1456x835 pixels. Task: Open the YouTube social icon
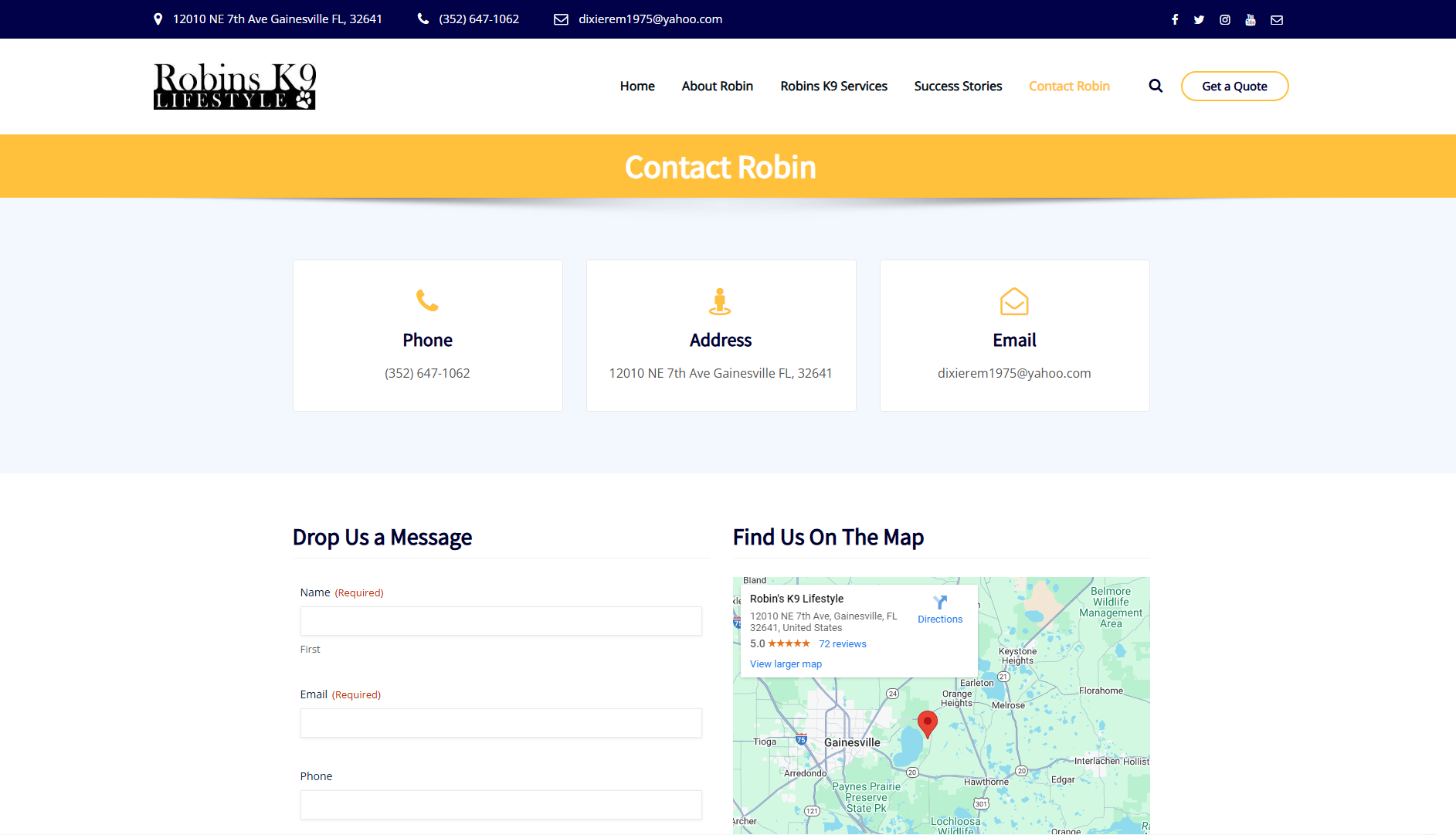(1251, 19)
